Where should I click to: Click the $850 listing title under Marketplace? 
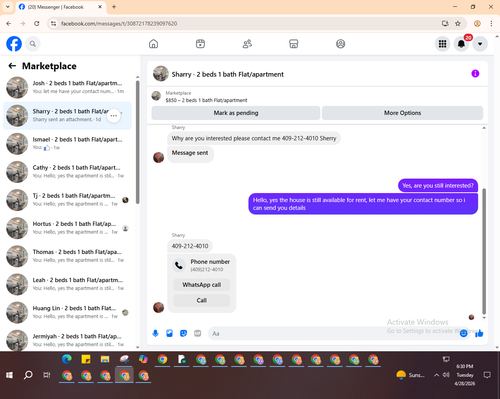(206, 100)
